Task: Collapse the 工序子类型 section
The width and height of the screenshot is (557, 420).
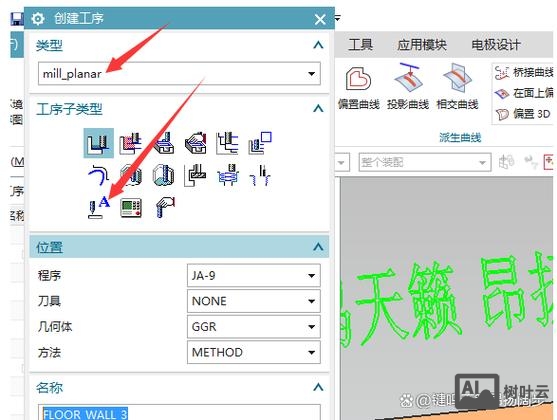Action: (x=318, y=108)
